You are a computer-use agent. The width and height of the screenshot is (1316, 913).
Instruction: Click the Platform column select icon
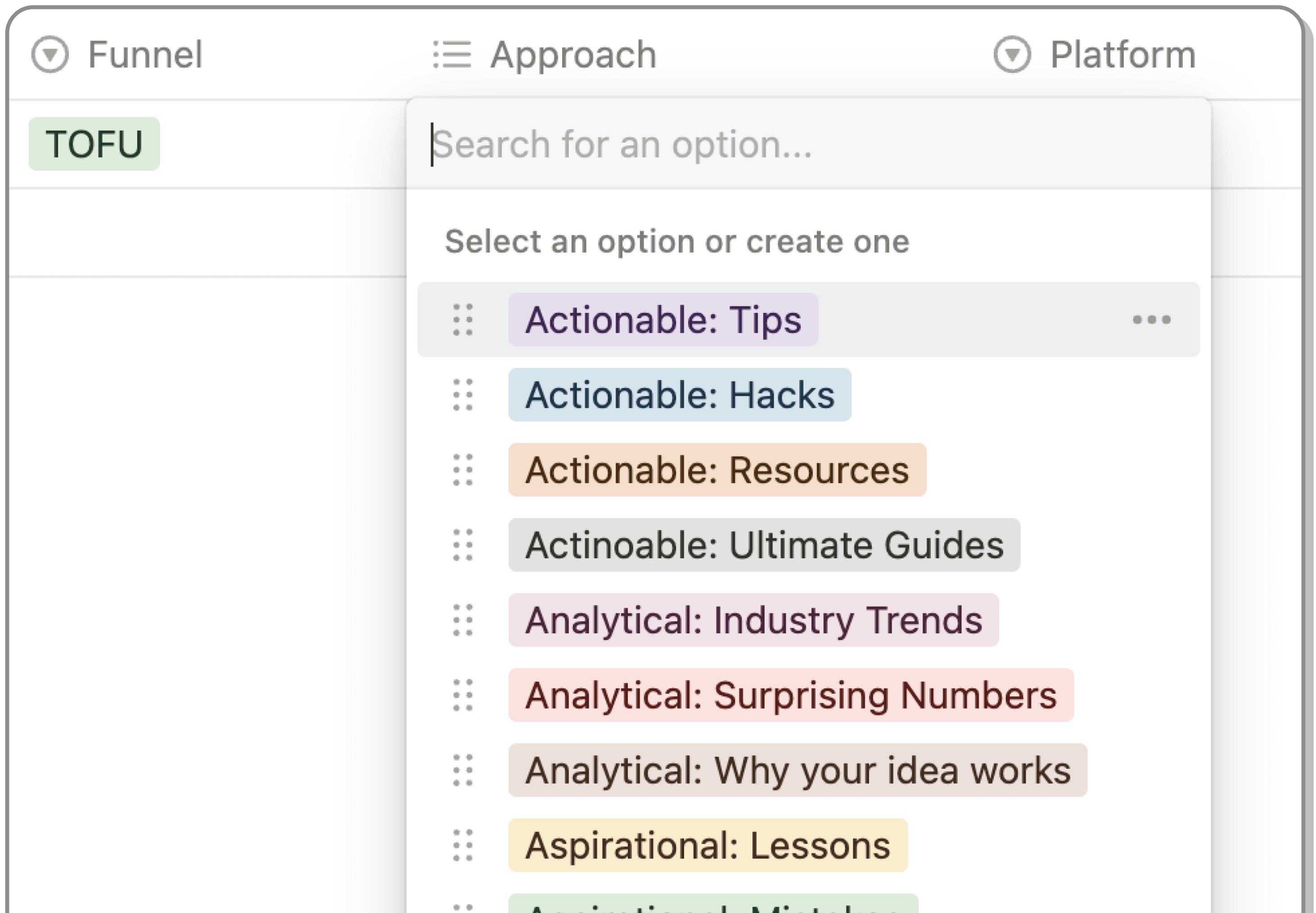pos(1012,55)
